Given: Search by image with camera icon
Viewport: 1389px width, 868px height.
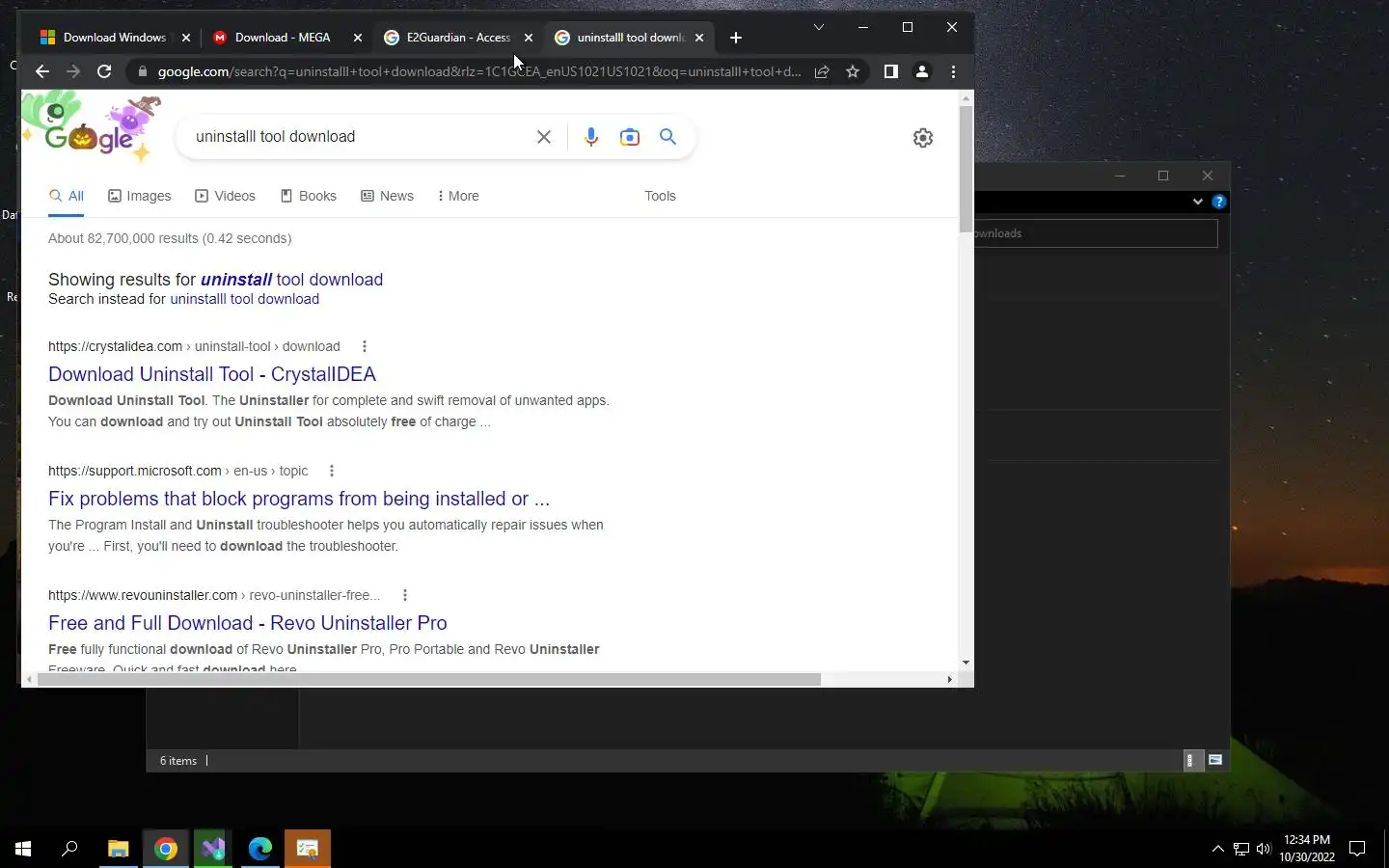Looking at the screenshot, I should pos(630,137).
